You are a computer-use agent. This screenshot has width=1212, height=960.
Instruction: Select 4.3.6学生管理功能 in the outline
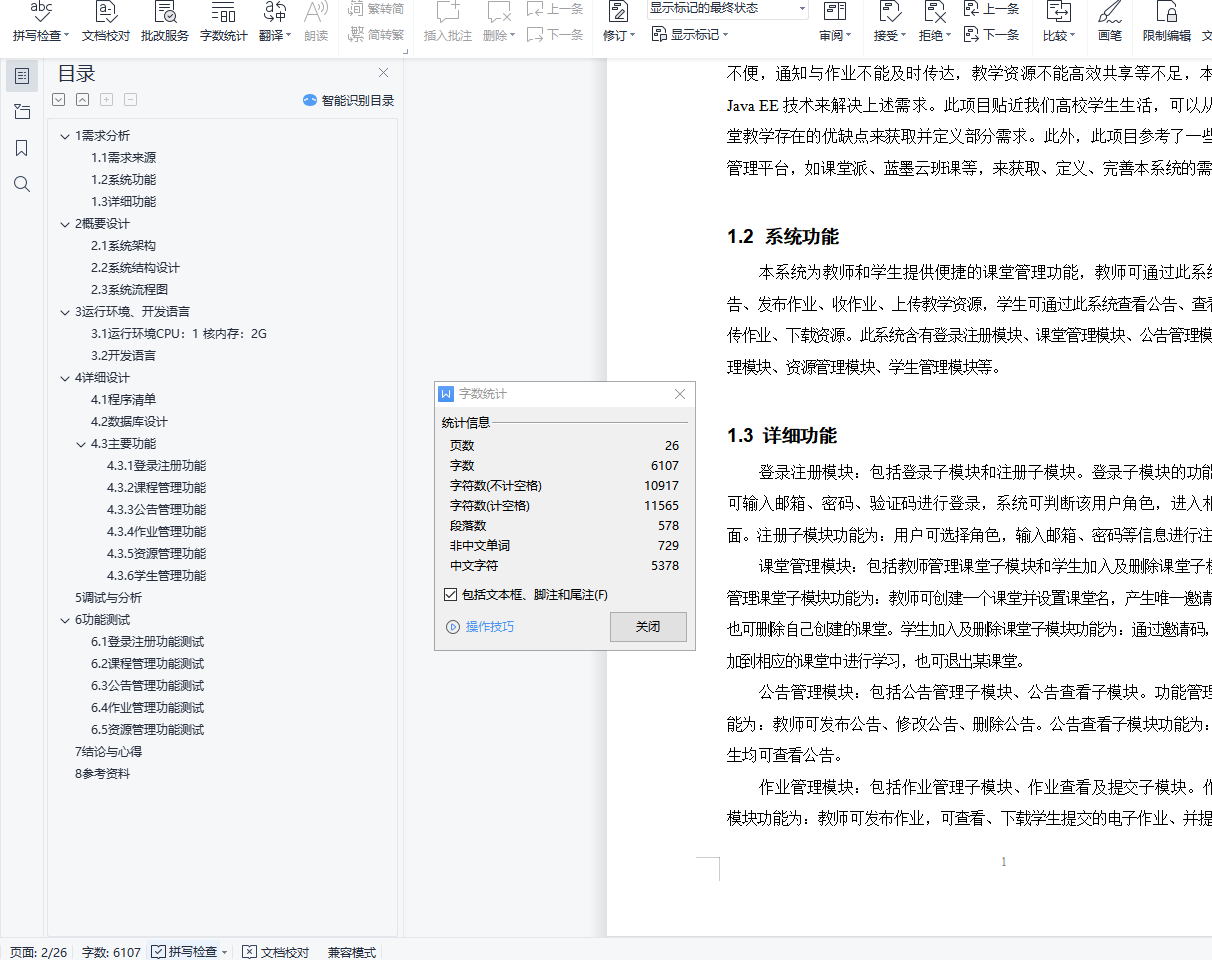tap(156, 576)
